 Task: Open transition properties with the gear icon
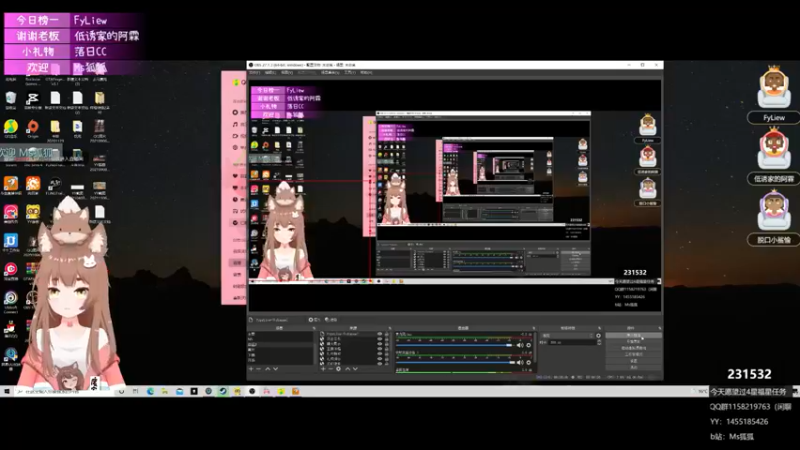click(598, 336)
